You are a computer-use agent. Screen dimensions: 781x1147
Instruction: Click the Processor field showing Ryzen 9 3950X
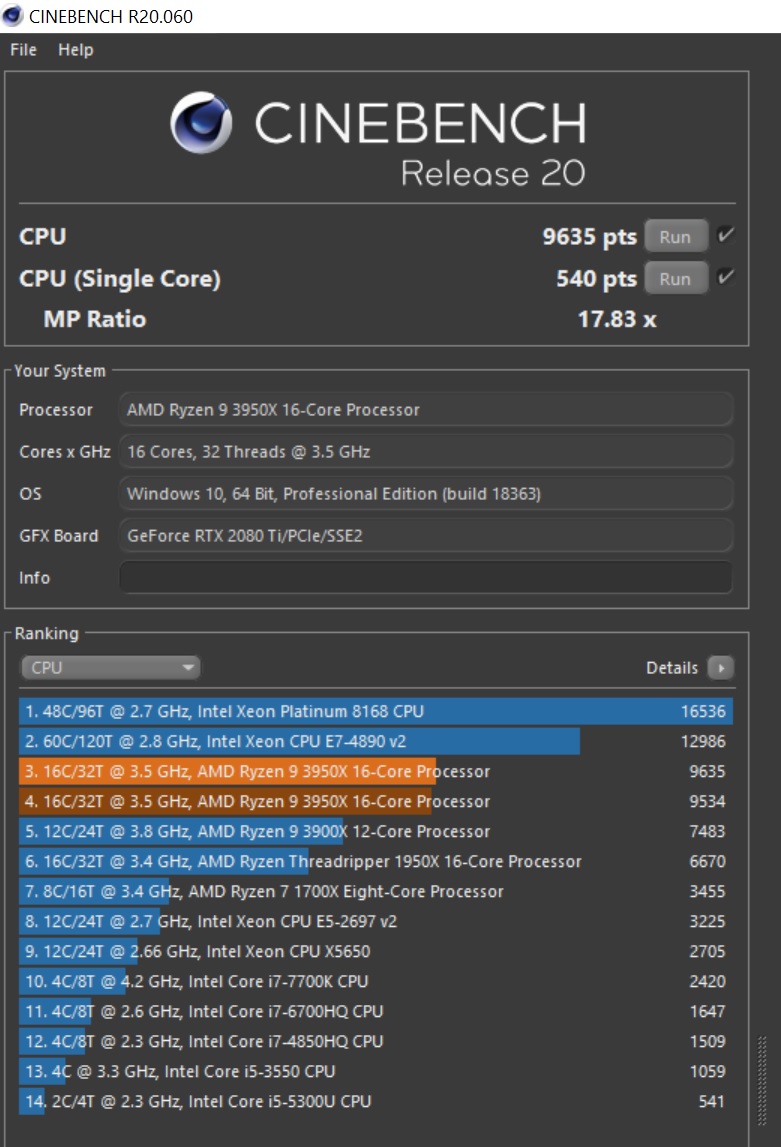pos(426,410)
